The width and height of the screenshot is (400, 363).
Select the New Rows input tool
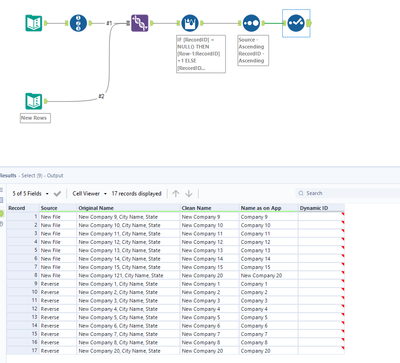tap(34, 101)
